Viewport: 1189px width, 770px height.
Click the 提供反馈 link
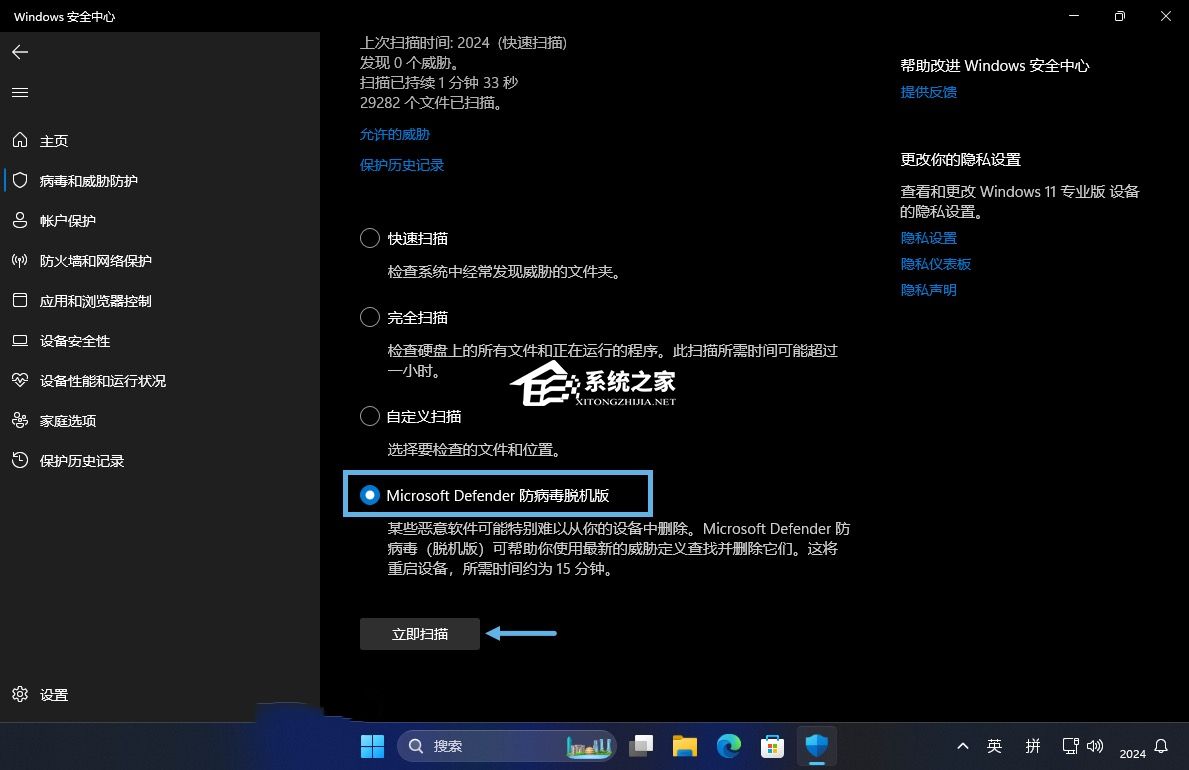pos(928,92)
